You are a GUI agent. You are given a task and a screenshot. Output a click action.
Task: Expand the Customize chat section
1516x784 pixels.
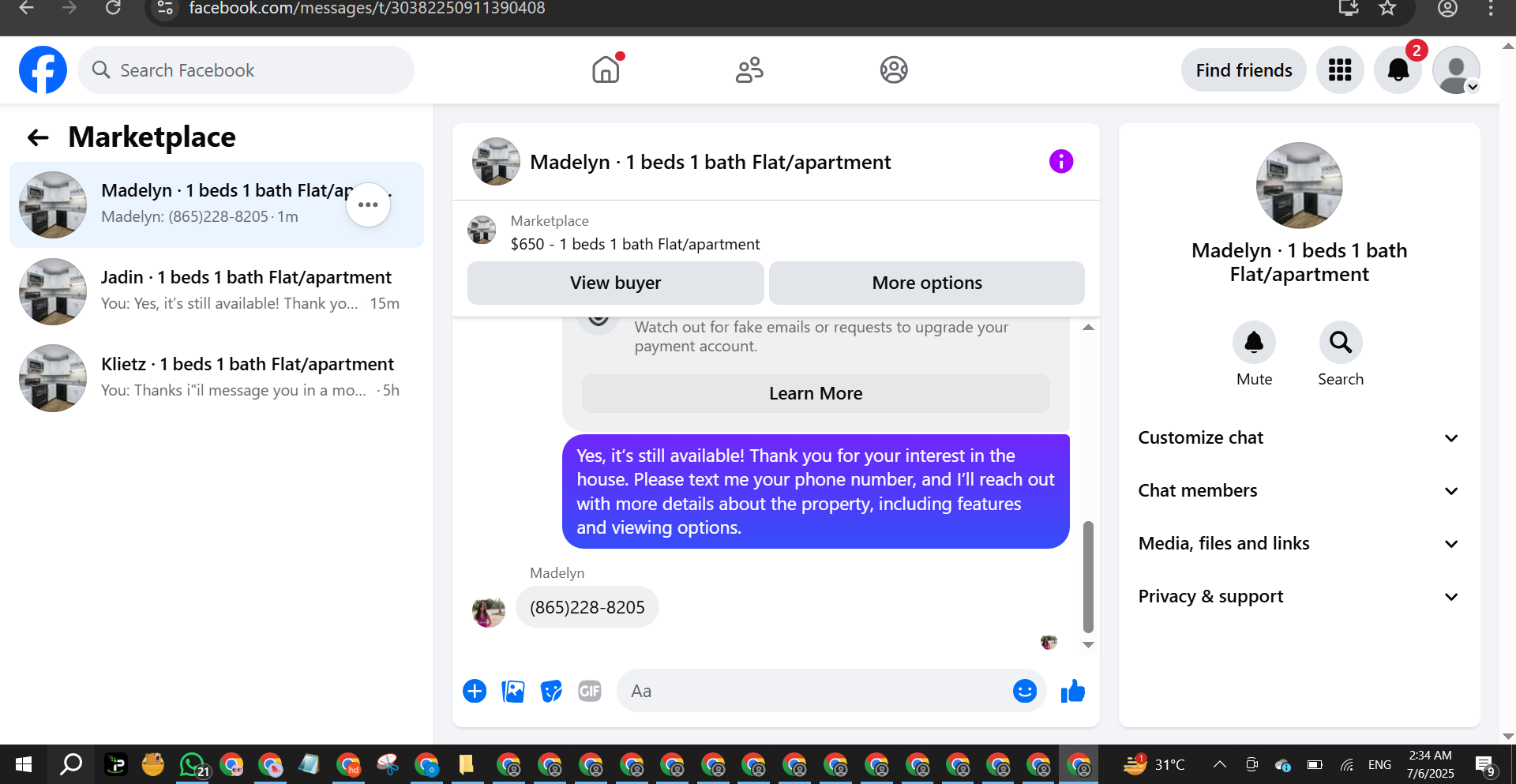click(1299, 437)
